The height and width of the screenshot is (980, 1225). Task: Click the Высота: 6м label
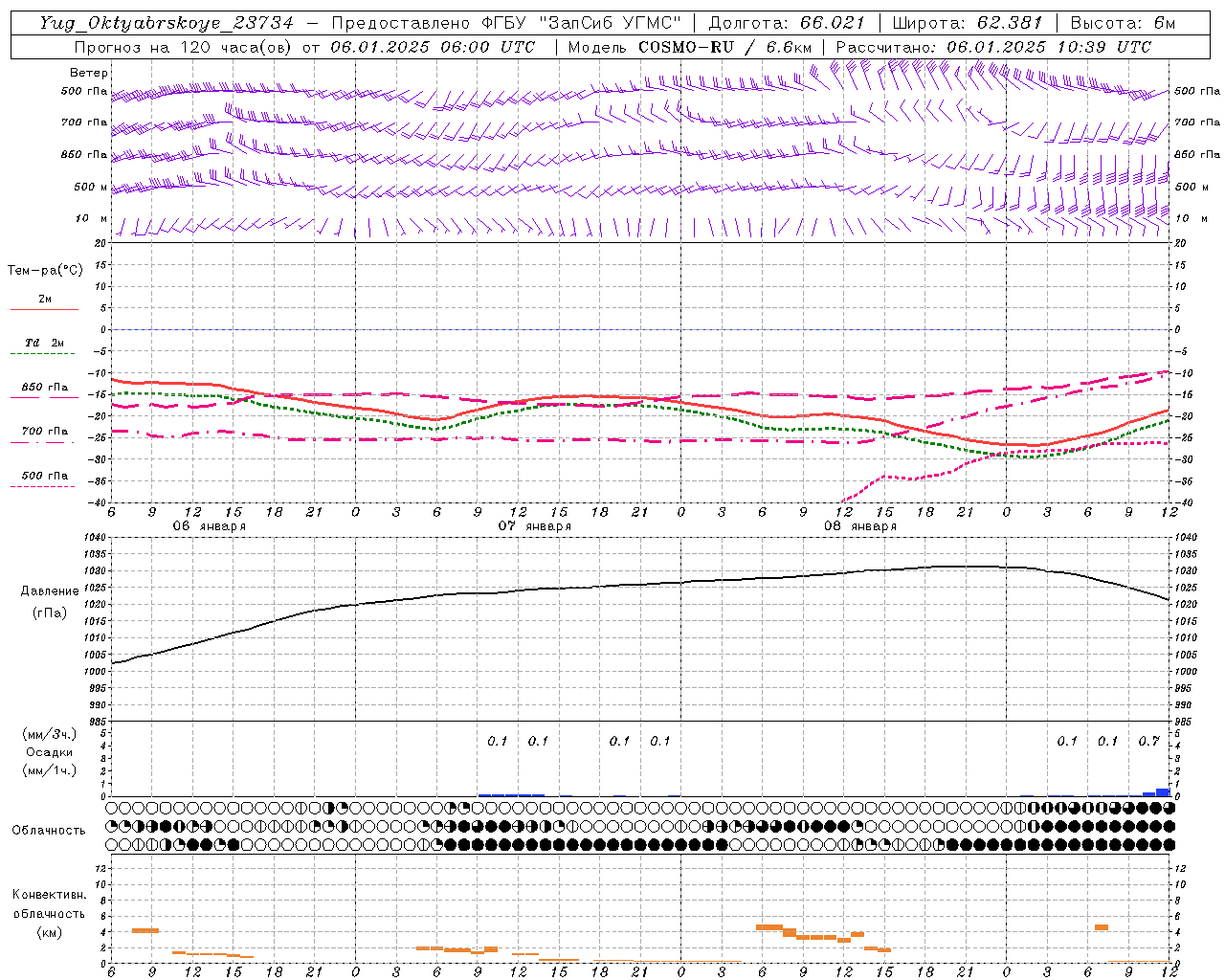click(1123, 23)
